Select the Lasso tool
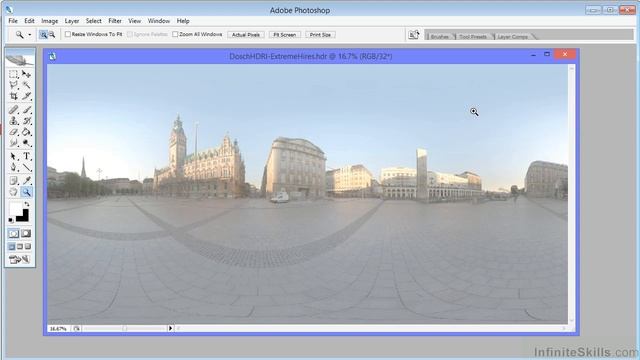This screenshot has height=360, width=640. (13, 85)
